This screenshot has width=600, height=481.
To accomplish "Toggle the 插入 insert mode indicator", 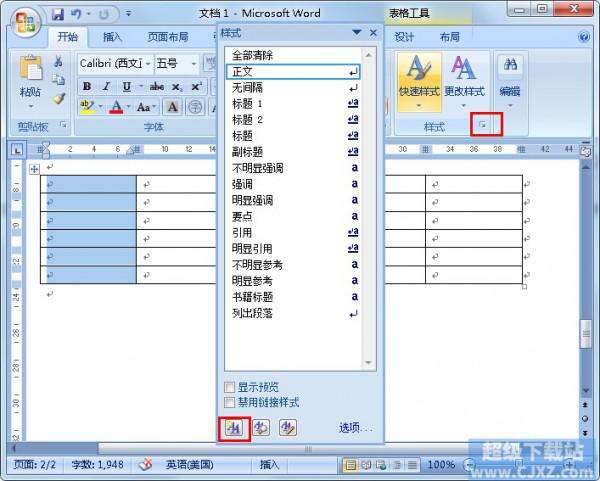I will [269, 465].
